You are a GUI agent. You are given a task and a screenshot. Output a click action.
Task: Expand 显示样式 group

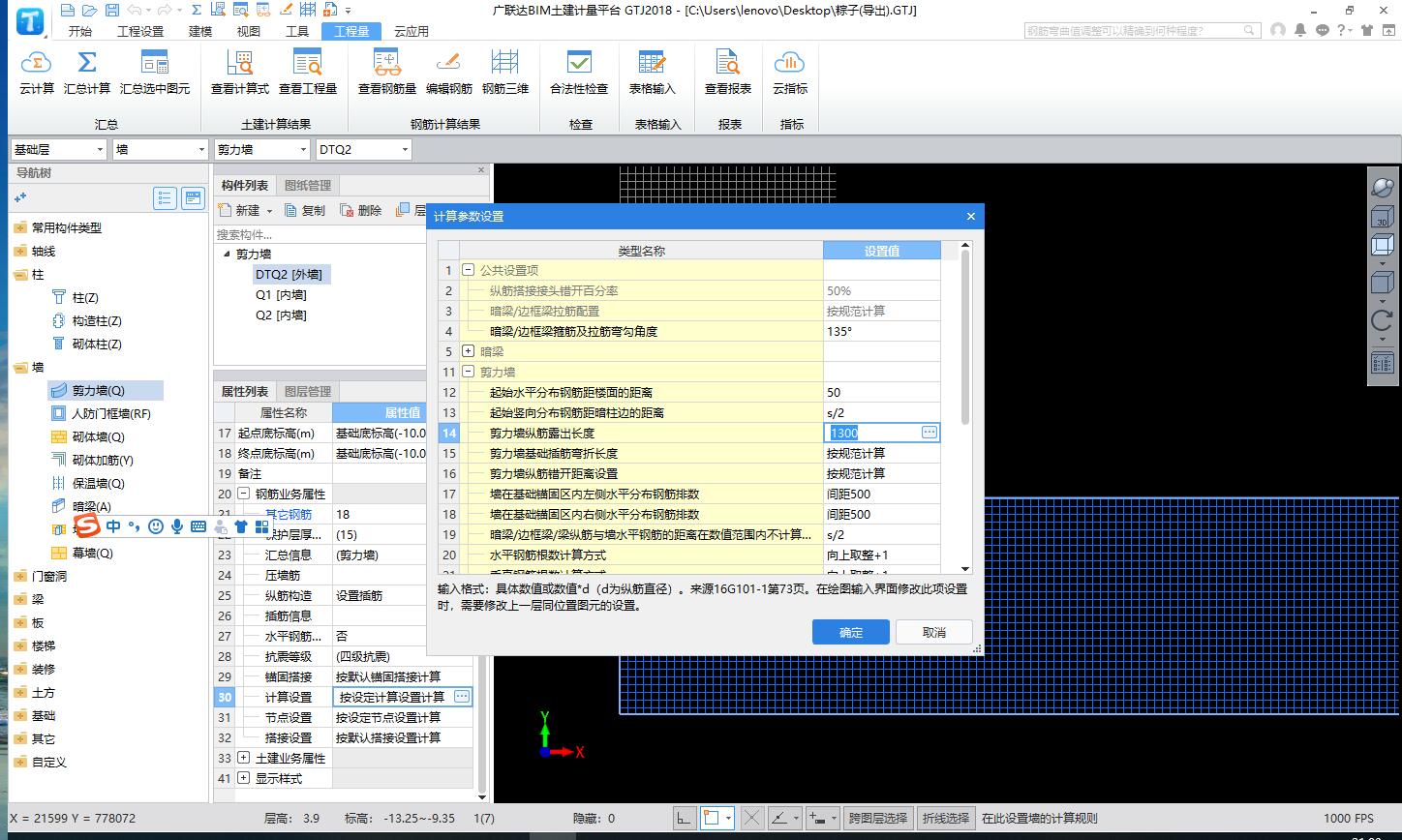click(x=244, y=778)
